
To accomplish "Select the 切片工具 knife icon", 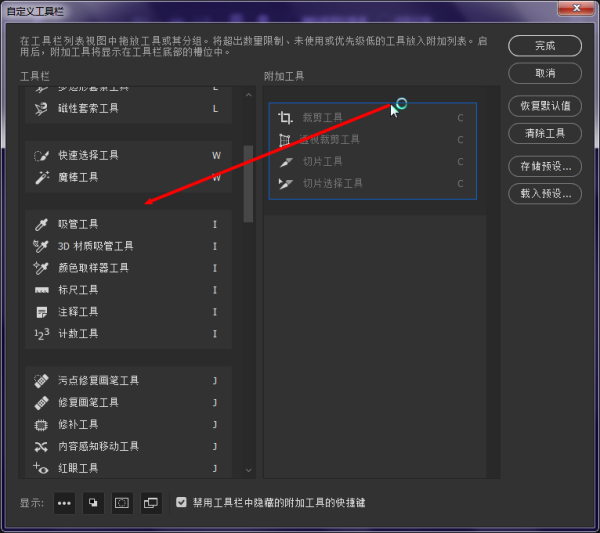I will pos(286,162).
